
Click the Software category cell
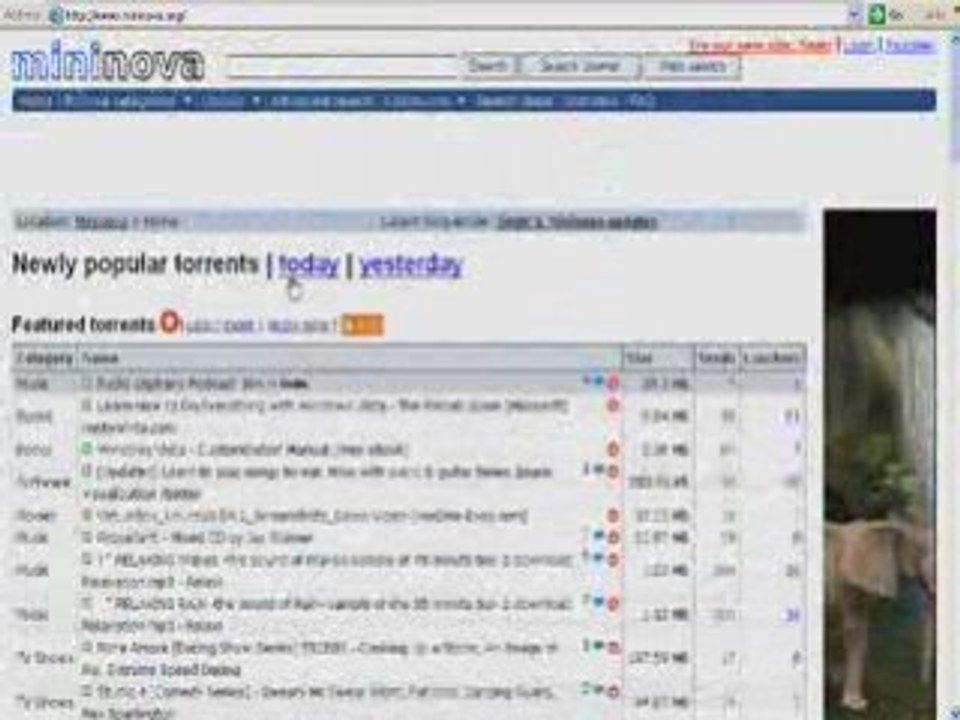coord(43,483)
